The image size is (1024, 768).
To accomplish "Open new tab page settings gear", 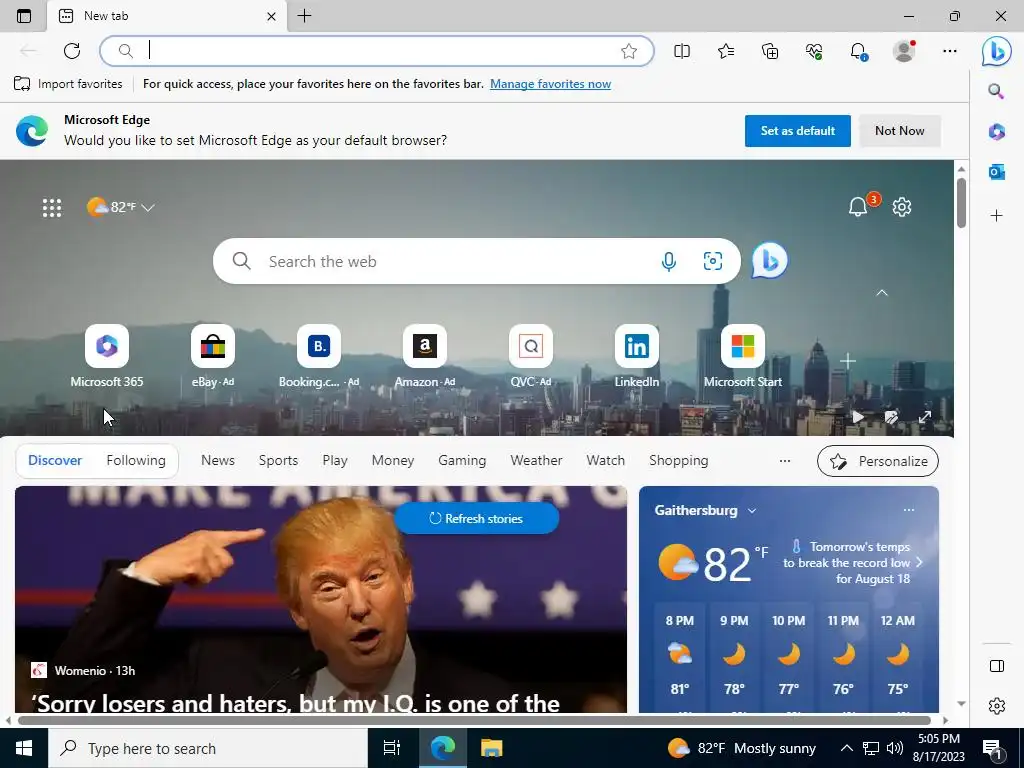I will pos(902,207).
